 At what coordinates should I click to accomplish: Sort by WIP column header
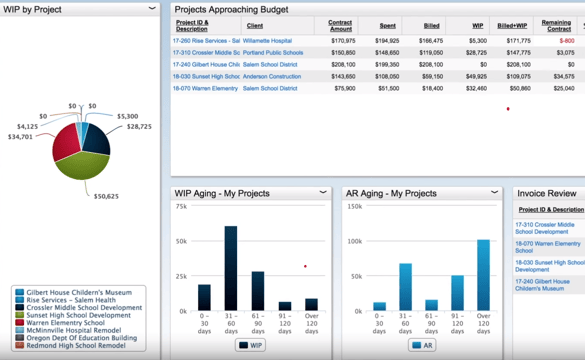(478, 26)
